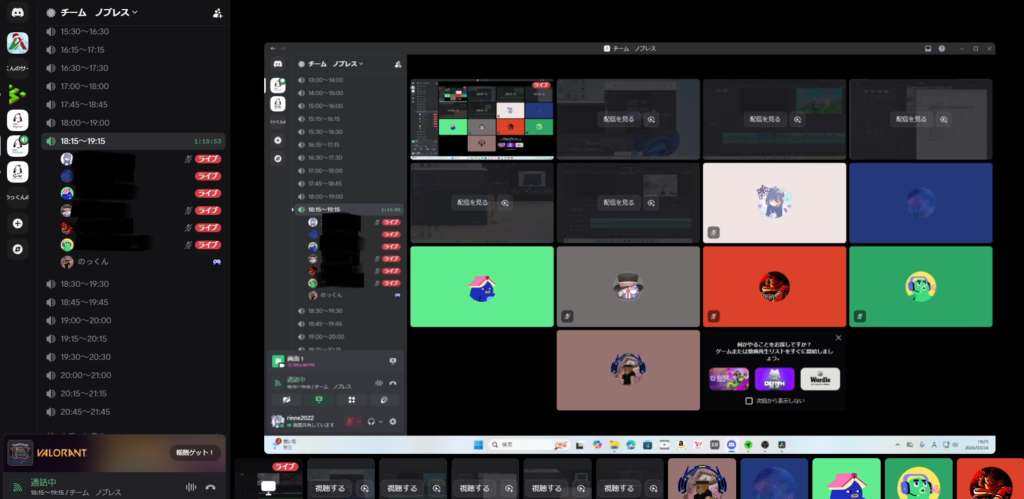Open the Wordle activity tile
This screenshot has height=499, width=1024.
(x=820, y=379)
